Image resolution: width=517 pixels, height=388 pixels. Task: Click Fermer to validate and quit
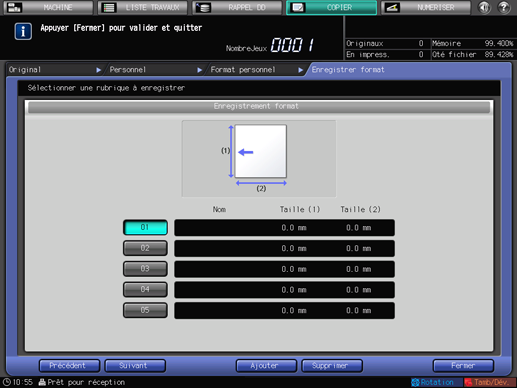click(463, 366)
